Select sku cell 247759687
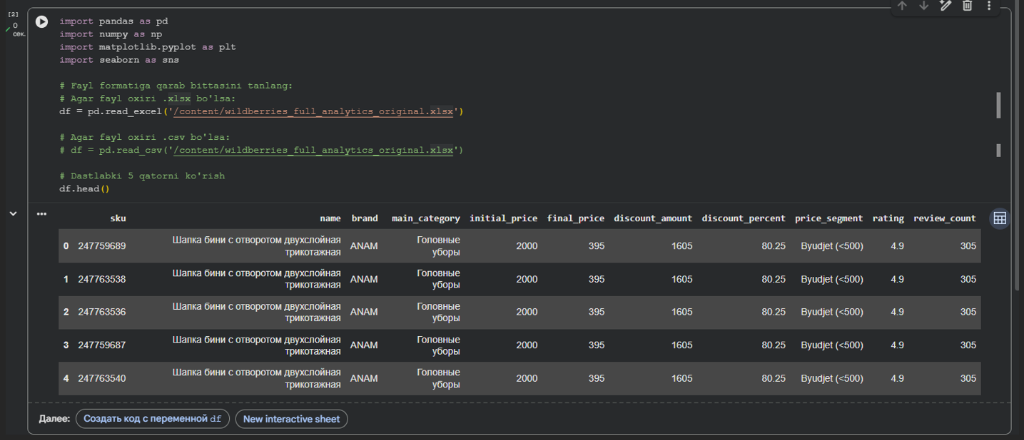This screenshot has width=1024, height=440. click(x=102, y=345)
